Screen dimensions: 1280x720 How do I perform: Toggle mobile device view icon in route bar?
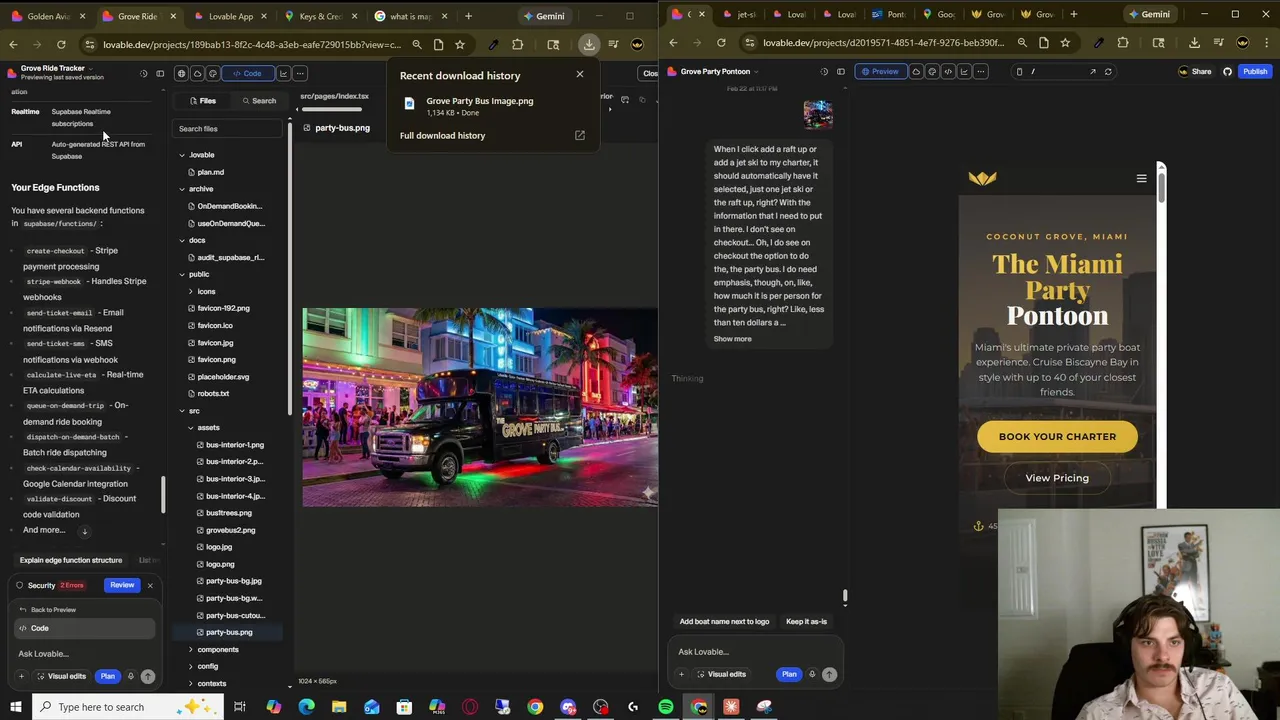click(1019, 72)
